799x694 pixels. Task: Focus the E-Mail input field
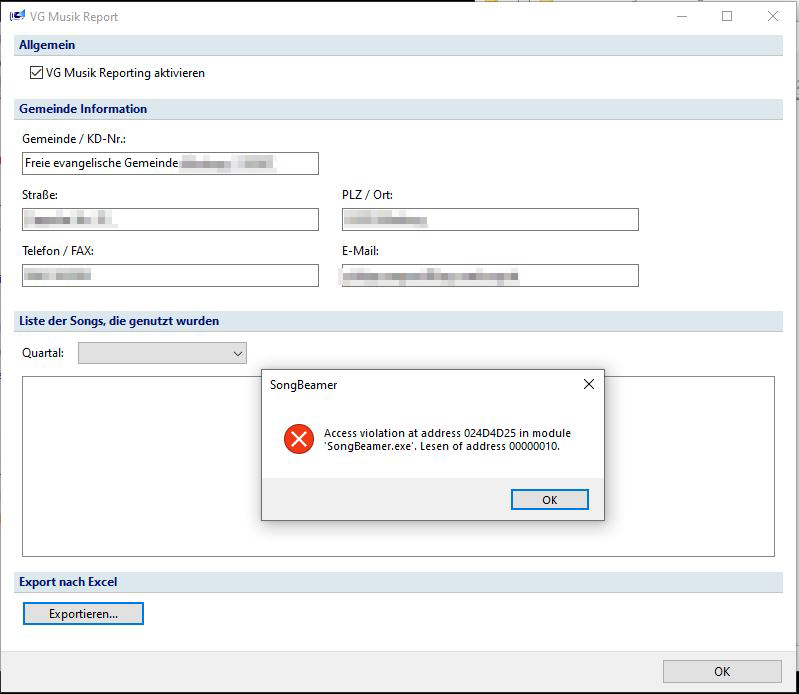tap(490, 275)
